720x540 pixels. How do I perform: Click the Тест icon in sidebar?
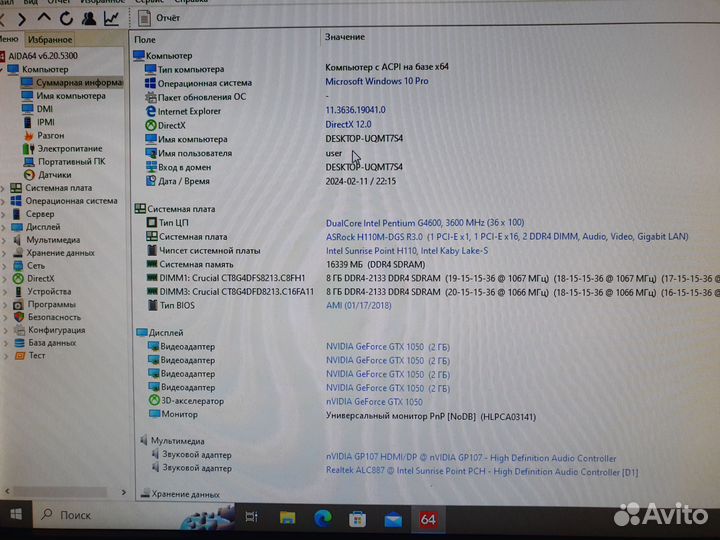pyautogui.click(x=20, y=356)
